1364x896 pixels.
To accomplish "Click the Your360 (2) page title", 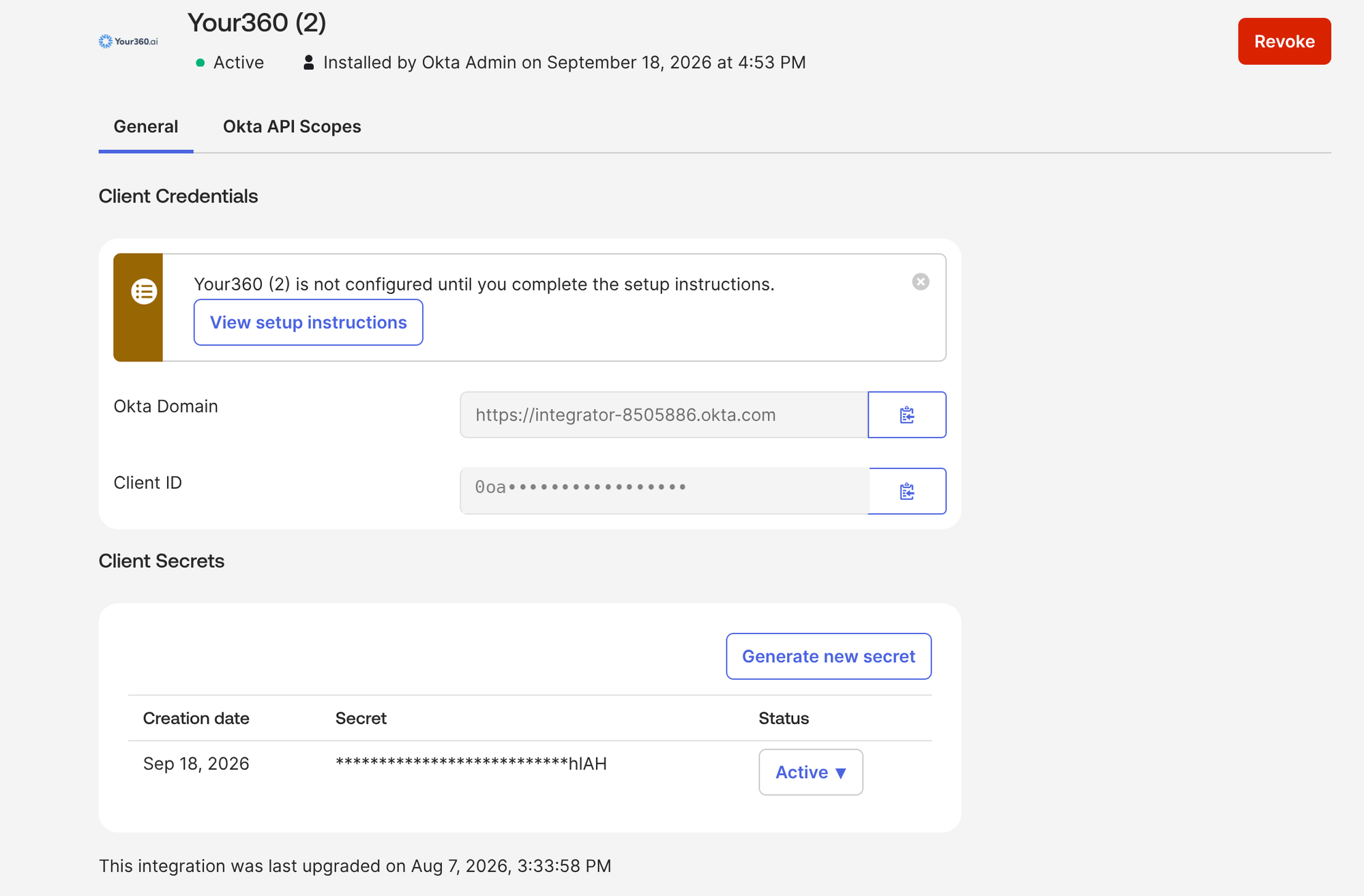I will coord(257,23).
